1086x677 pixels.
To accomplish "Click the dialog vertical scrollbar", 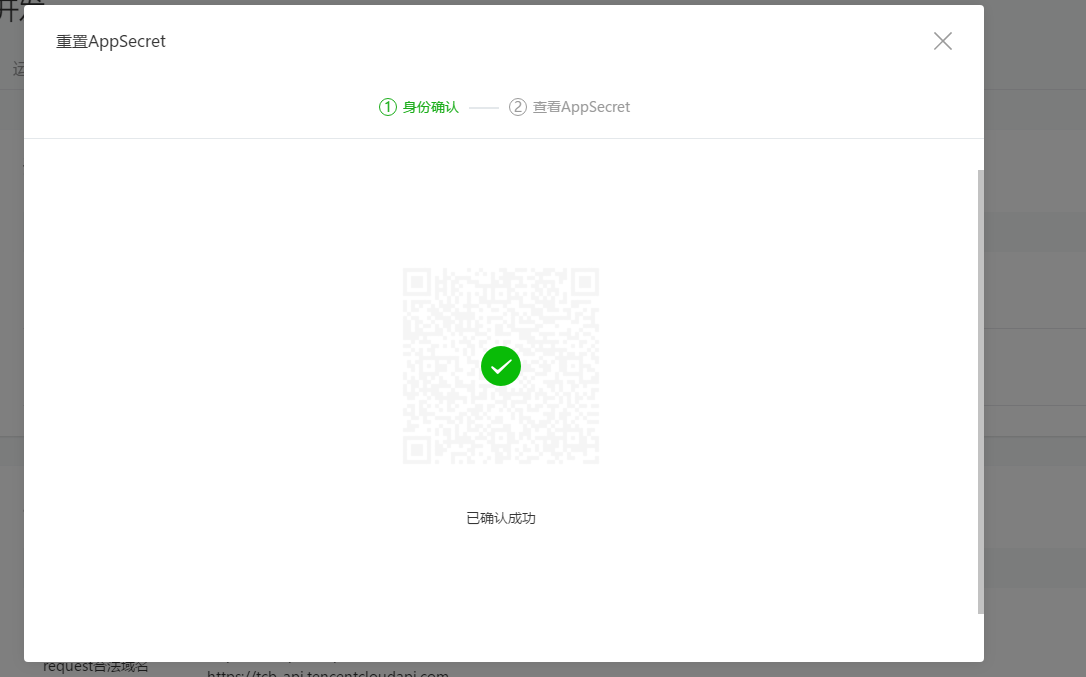I will [x=980, y=392].
